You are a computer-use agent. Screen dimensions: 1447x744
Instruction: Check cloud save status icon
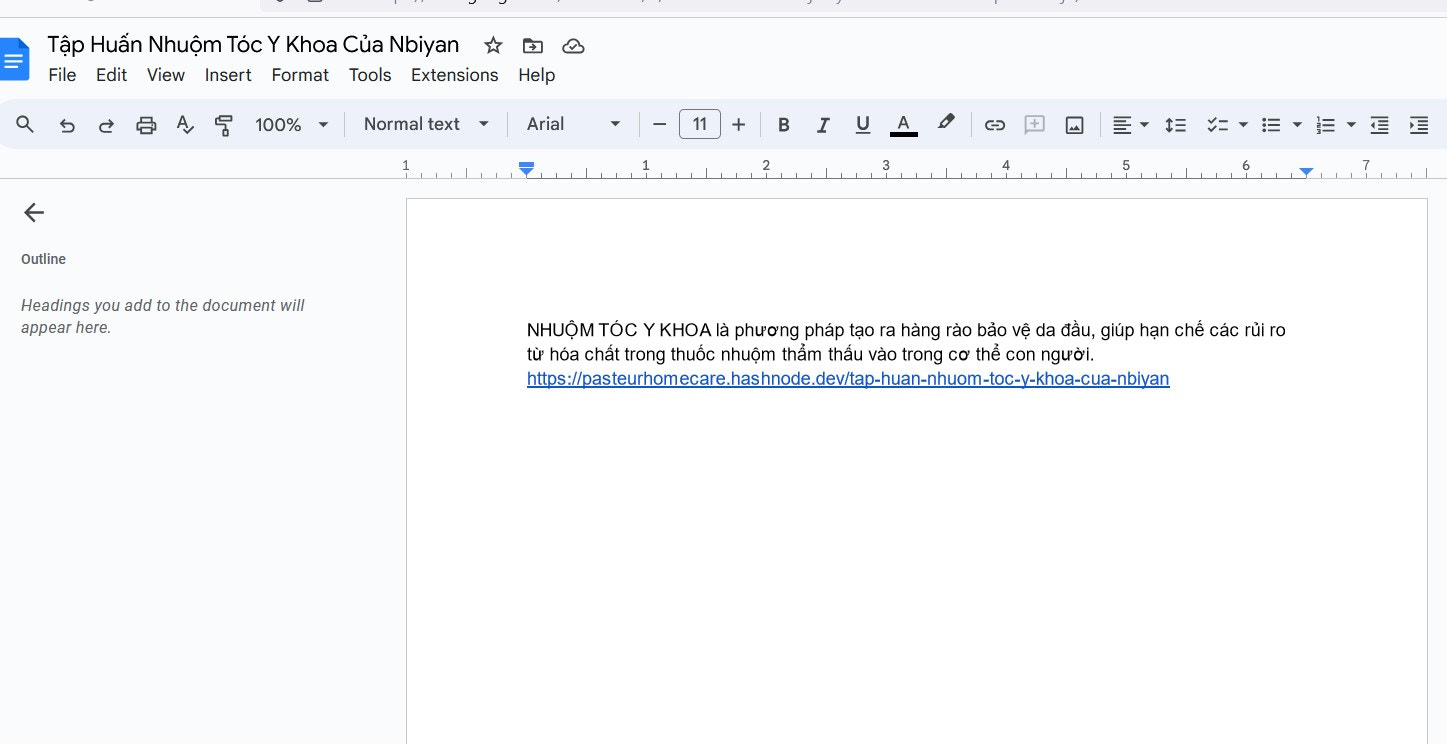click(573, 46)
